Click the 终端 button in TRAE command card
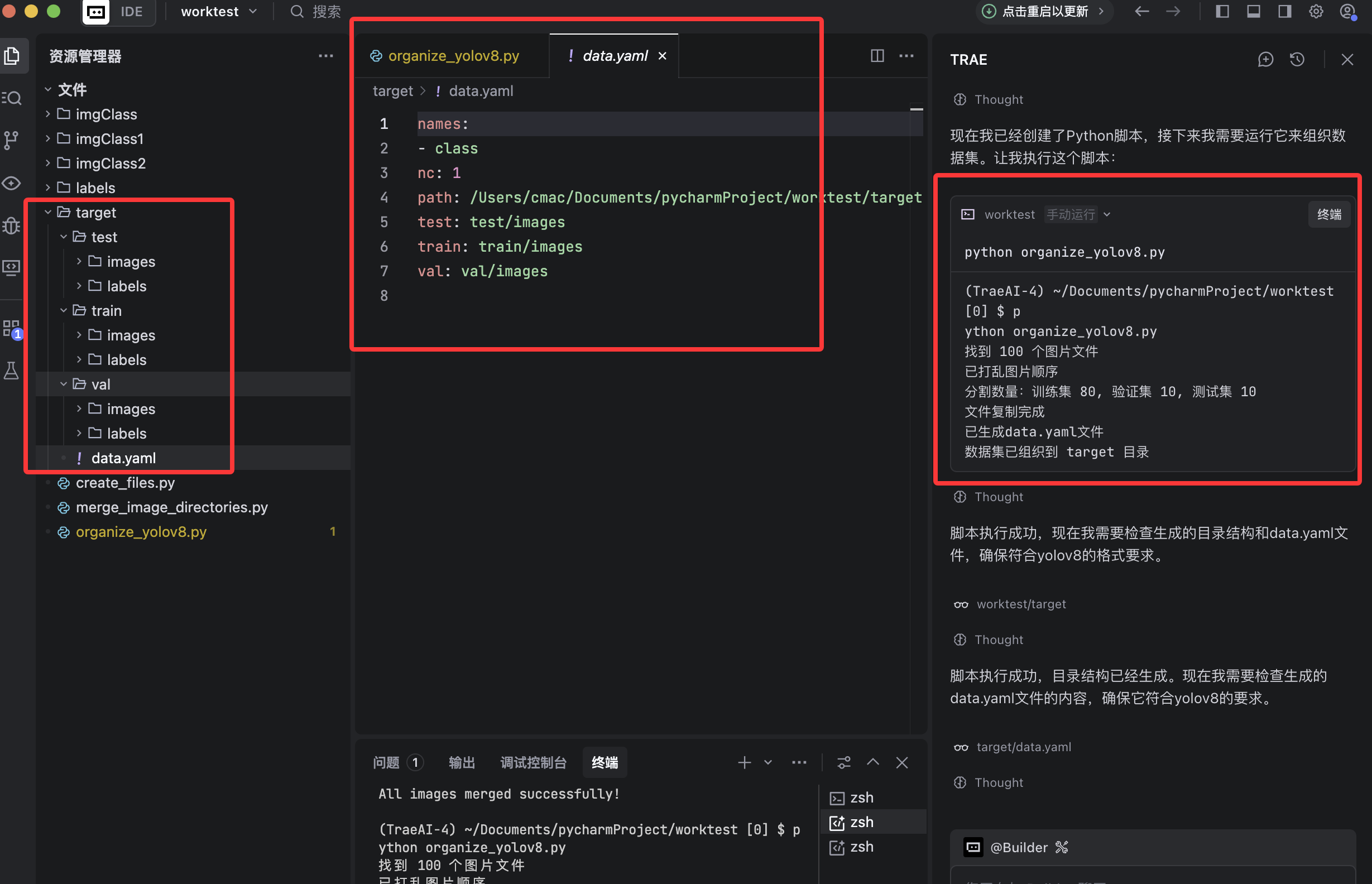 coord(1328,215)
